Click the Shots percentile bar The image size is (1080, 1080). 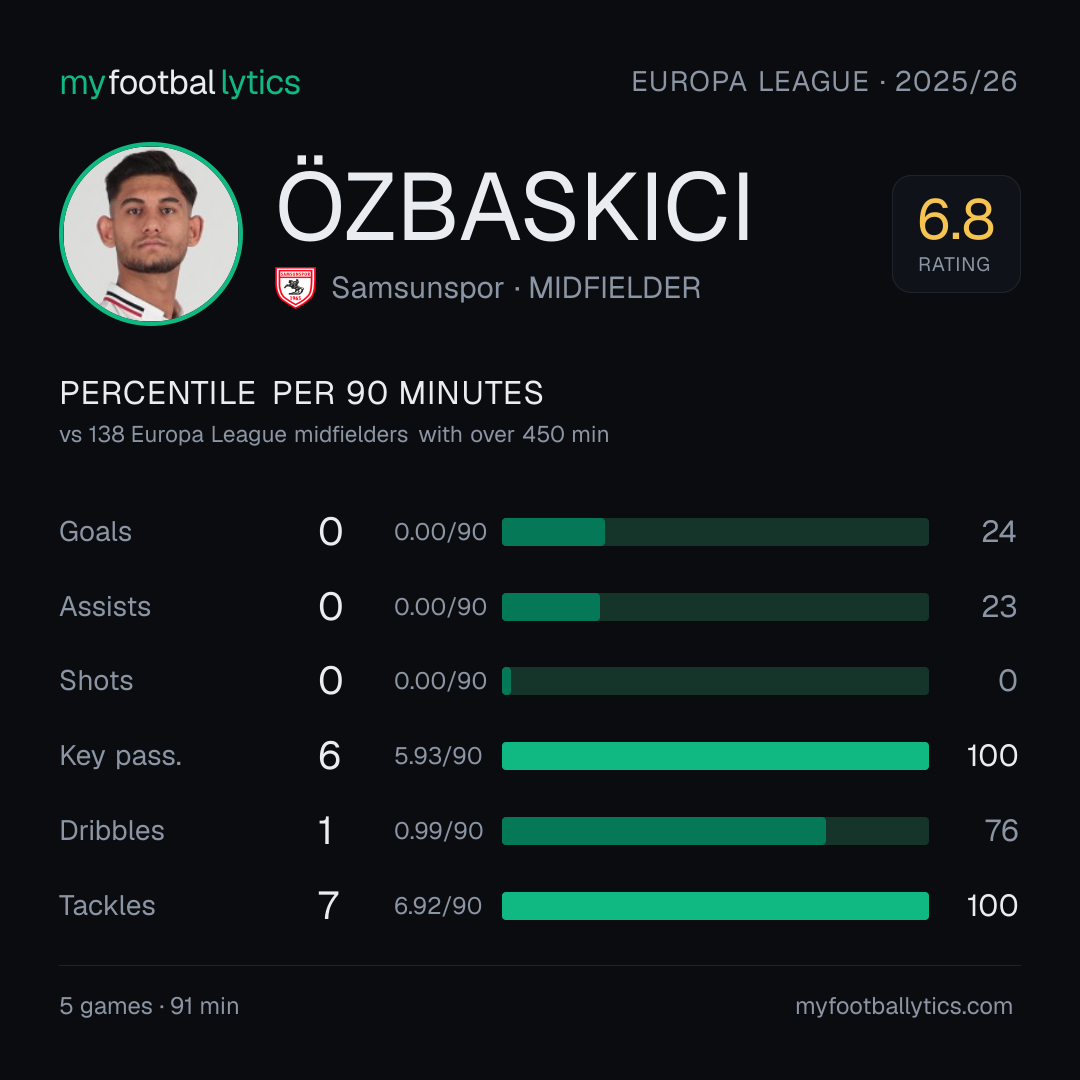click(x=715, y=681)
